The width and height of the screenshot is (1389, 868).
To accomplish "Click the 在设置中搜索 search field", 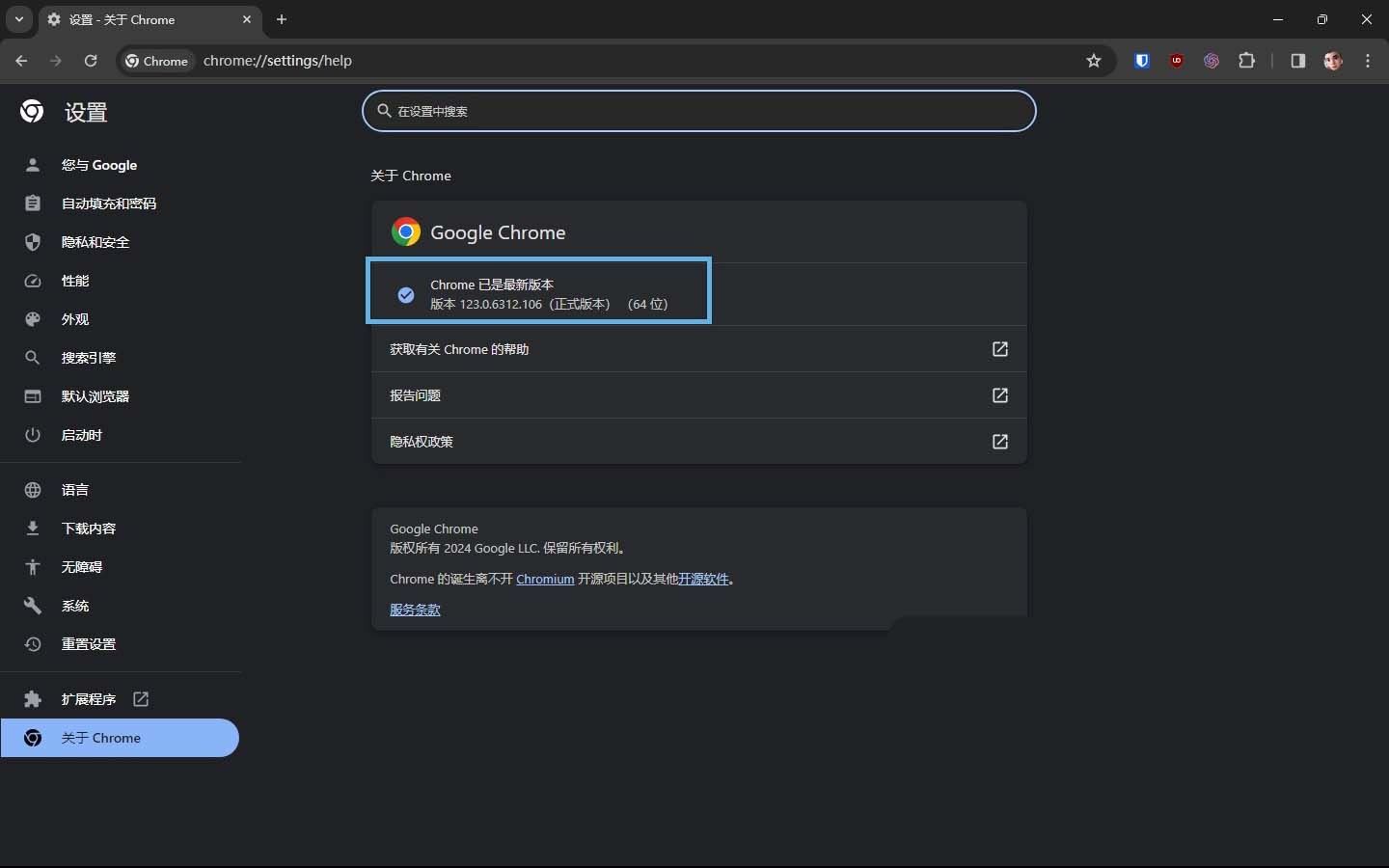I will (x=699, y=111).
